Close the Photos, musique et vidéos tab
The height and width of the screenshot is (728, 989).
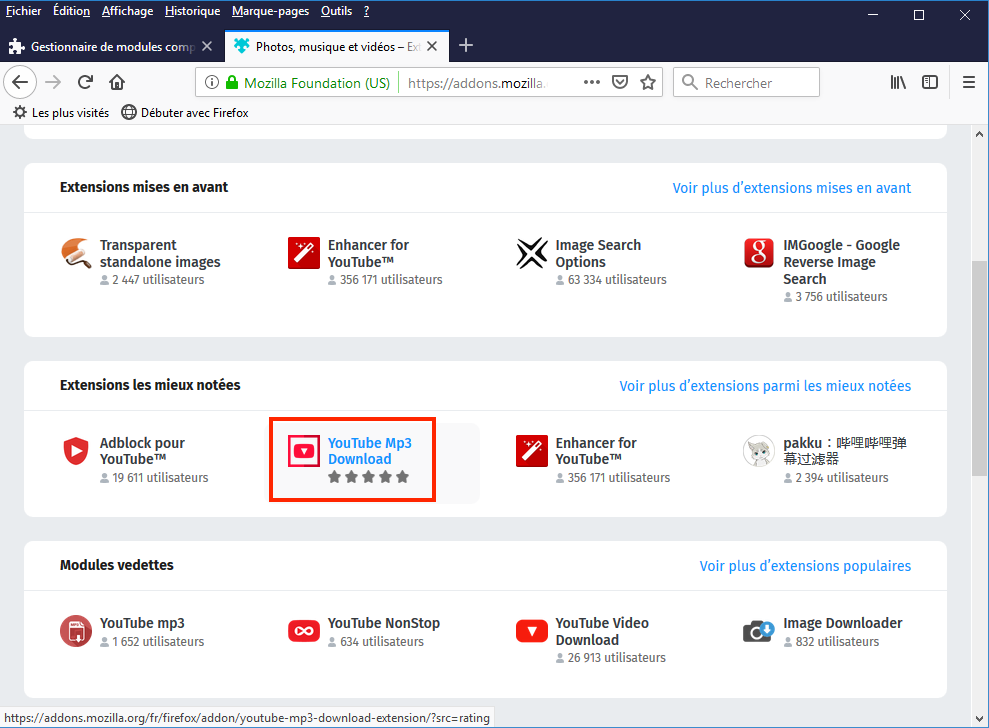[x=432, y=46]
